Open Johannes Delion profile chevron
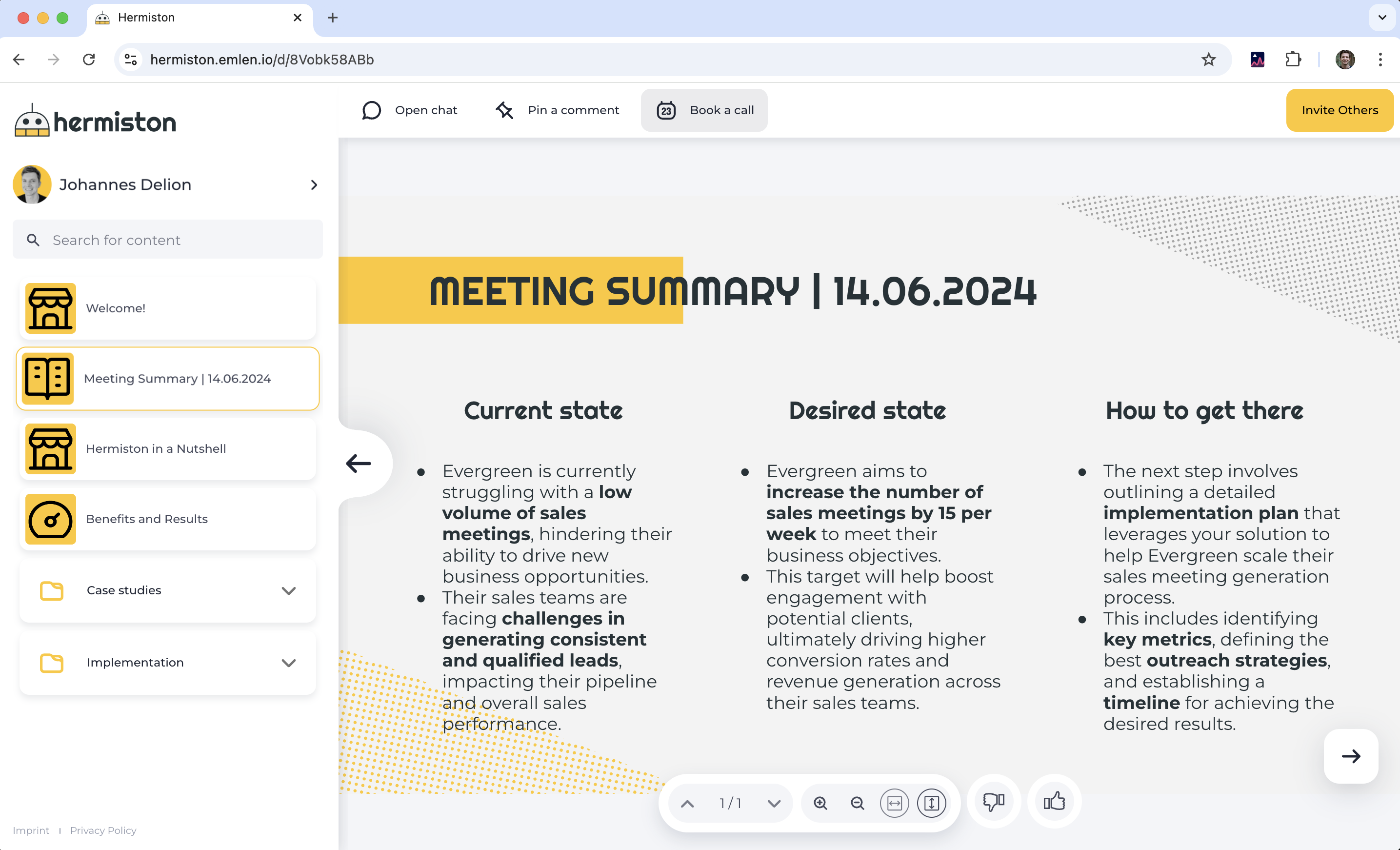 (314, 184)
